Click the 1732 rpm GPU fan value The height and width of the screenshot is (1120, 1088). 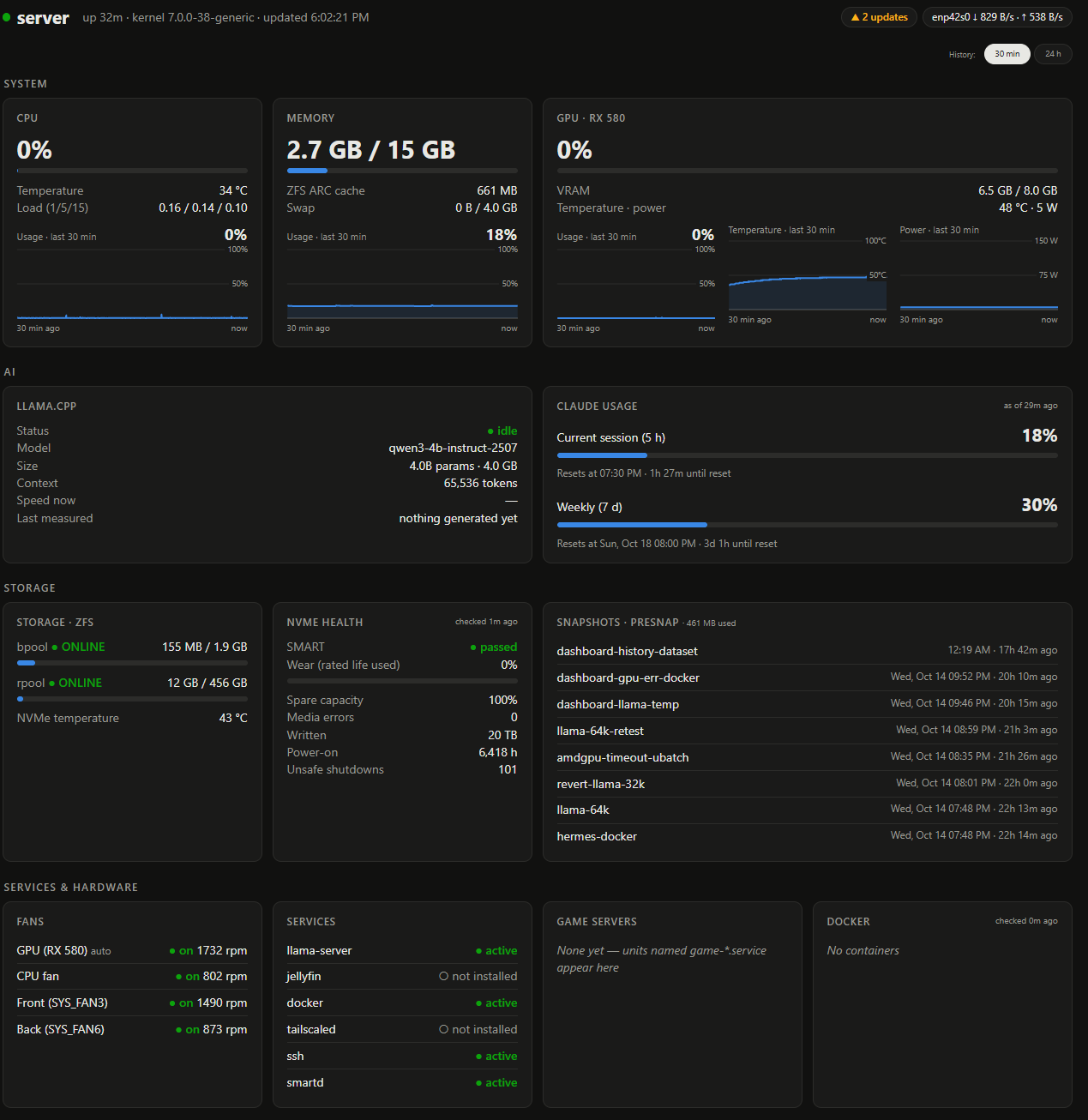tap(222, 951)
